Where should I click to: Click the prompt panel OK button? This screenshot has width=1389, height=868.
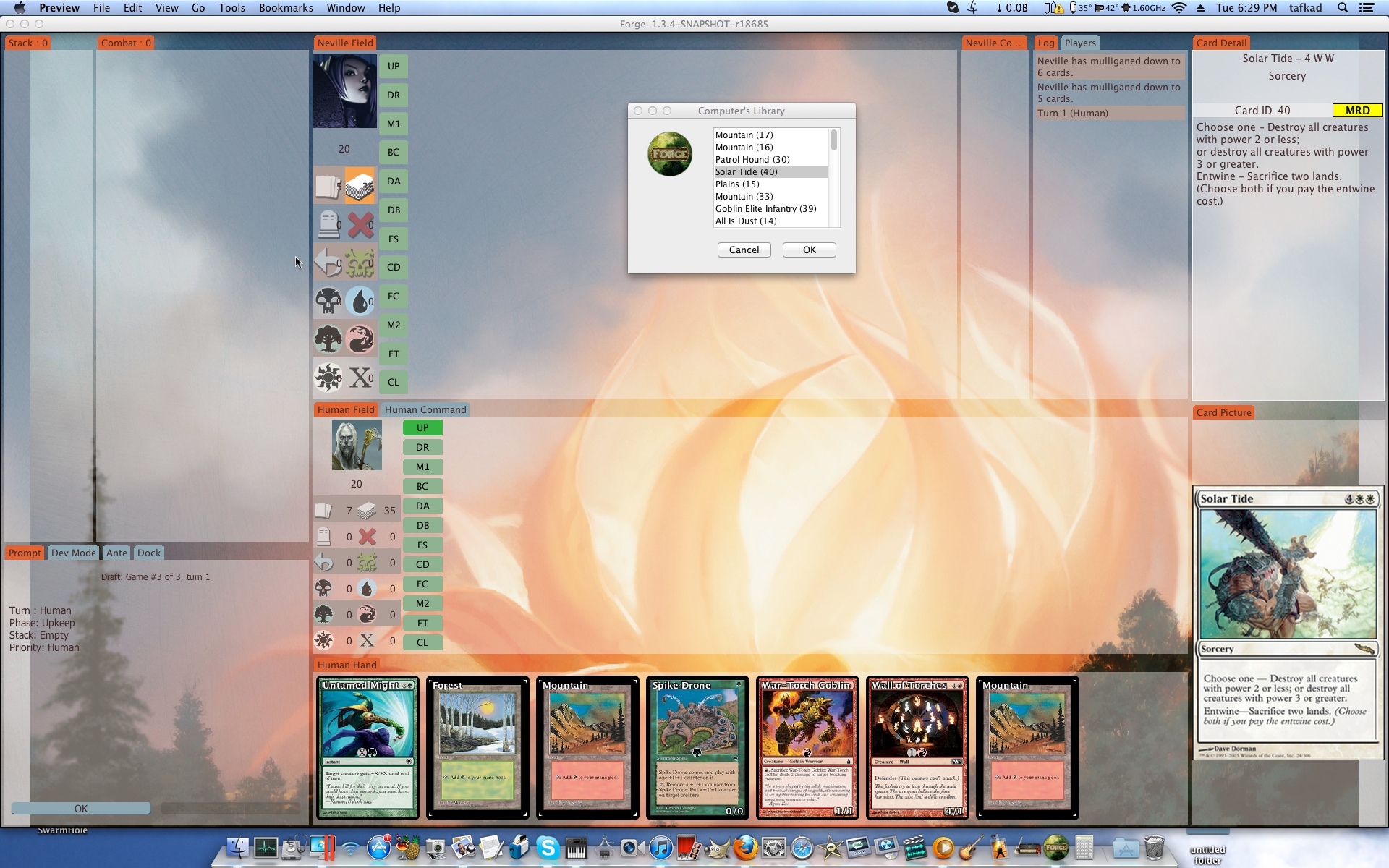(81, 808)
